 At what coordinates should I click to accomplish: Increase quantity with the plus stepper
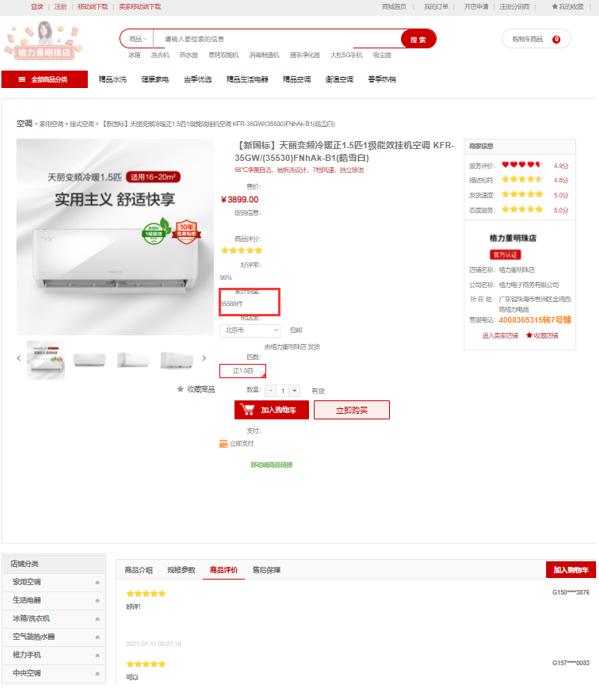pos(294,390)
